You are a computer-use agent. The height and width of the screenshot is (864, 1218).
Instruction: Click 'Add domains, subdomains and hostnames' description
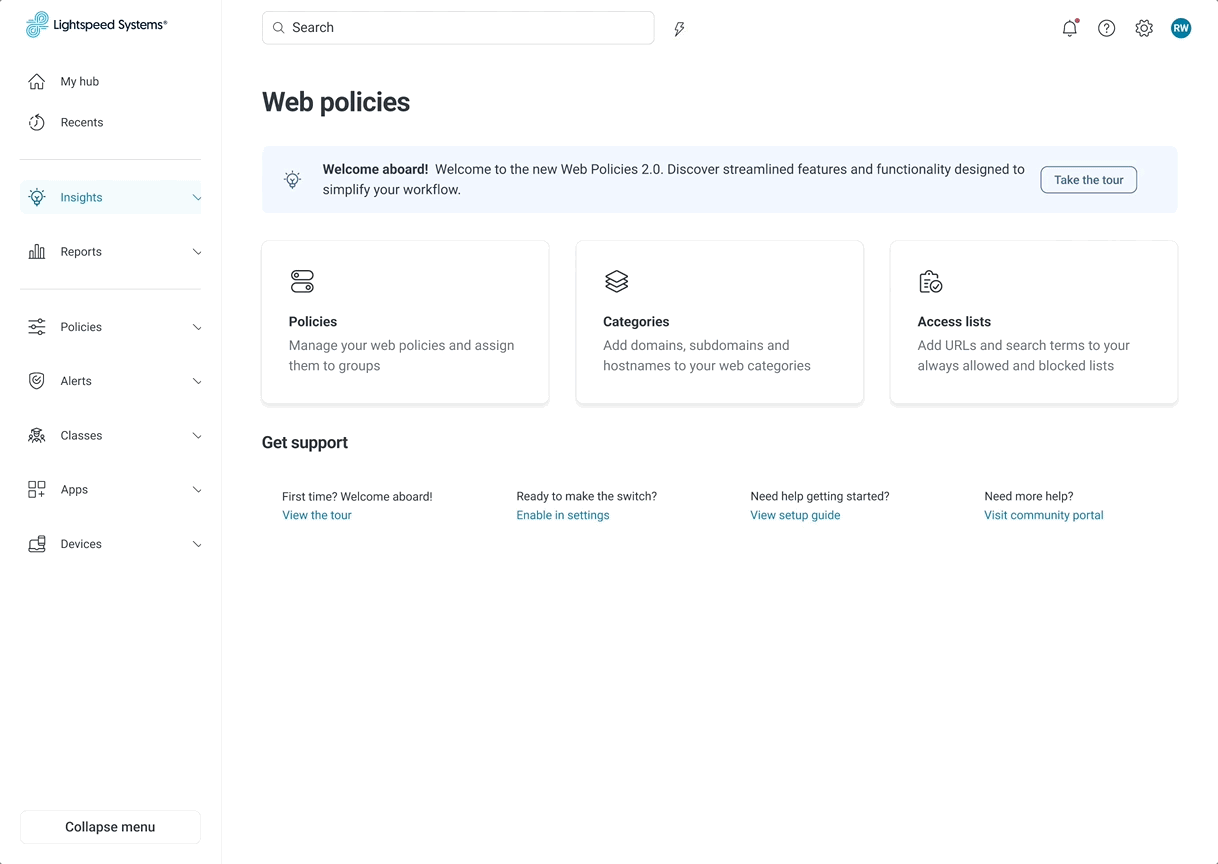[x=707, y=356]
